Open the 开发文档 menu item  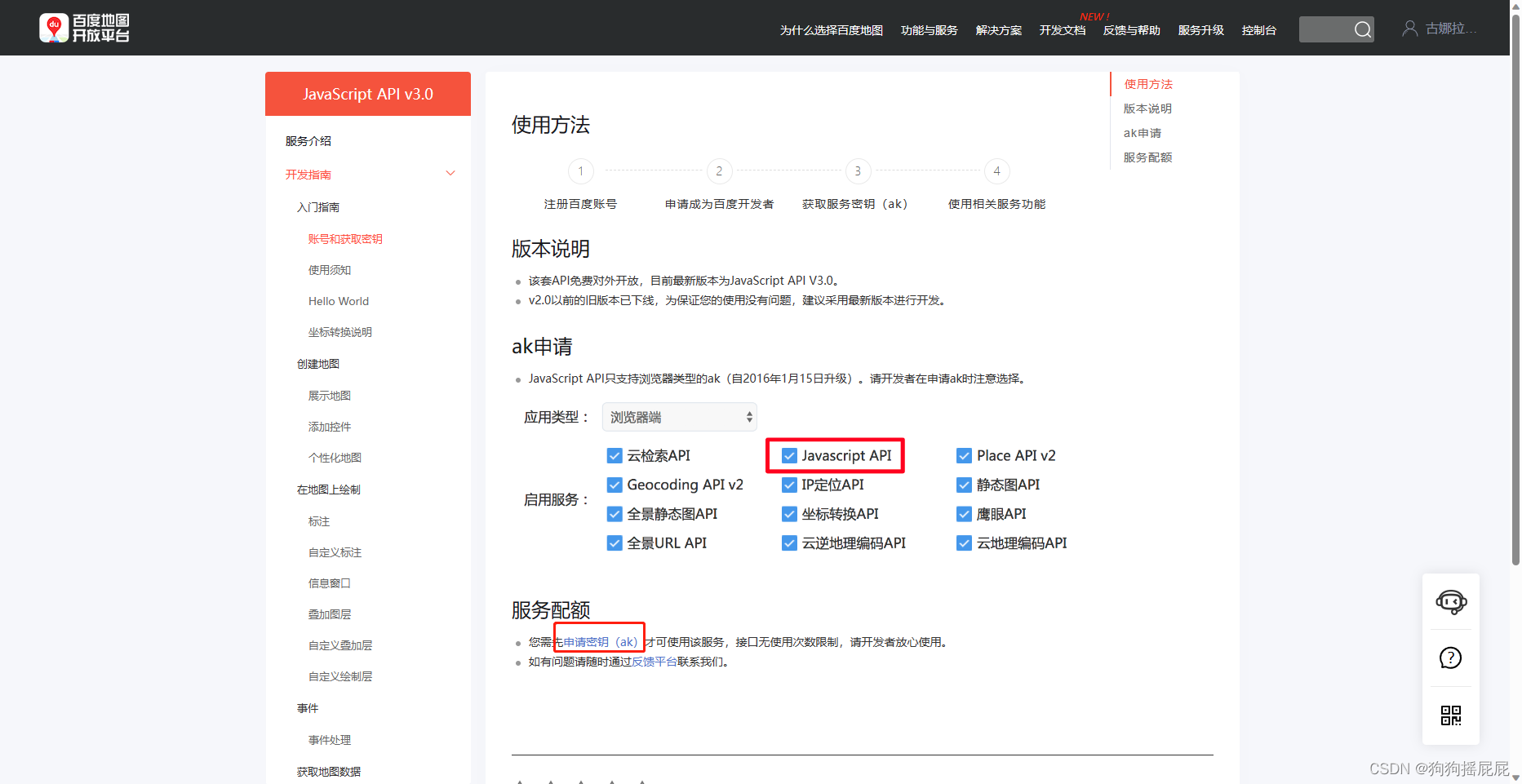coord(1062,30)
